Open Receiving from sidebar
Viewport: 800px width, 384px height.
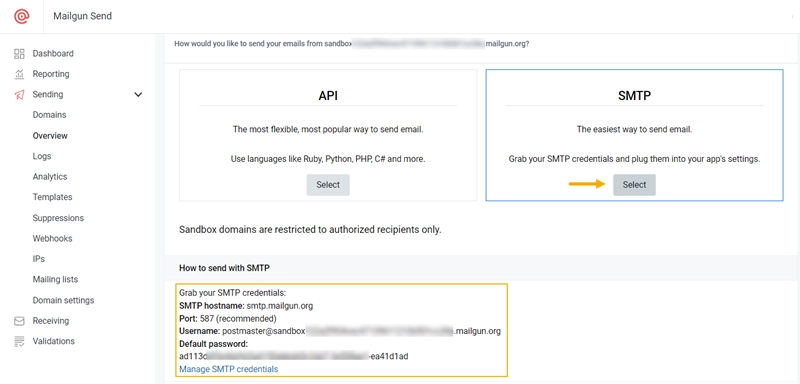click(51, 321)
